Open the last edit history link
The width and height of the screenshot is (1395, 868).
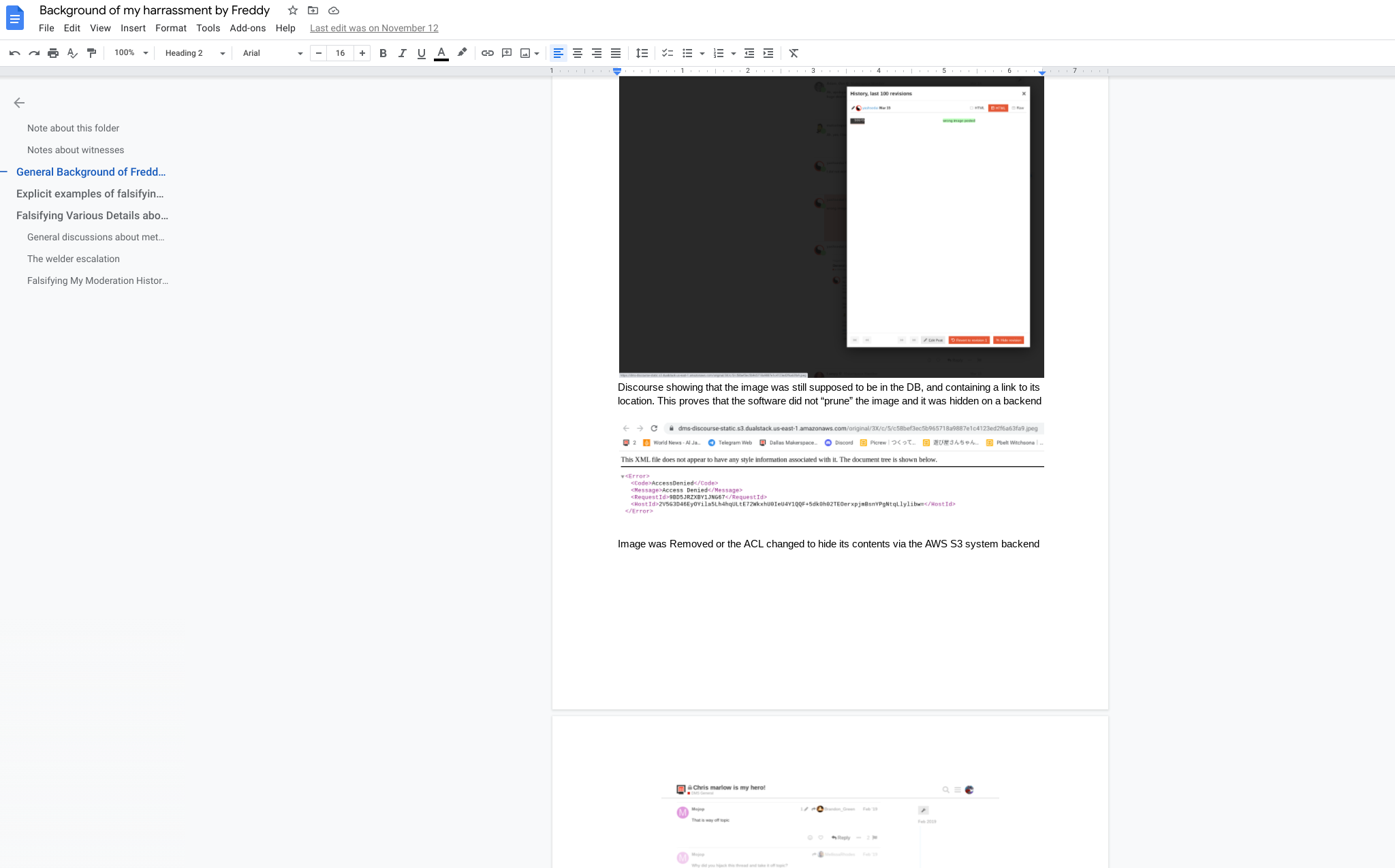tap(374, 28)
